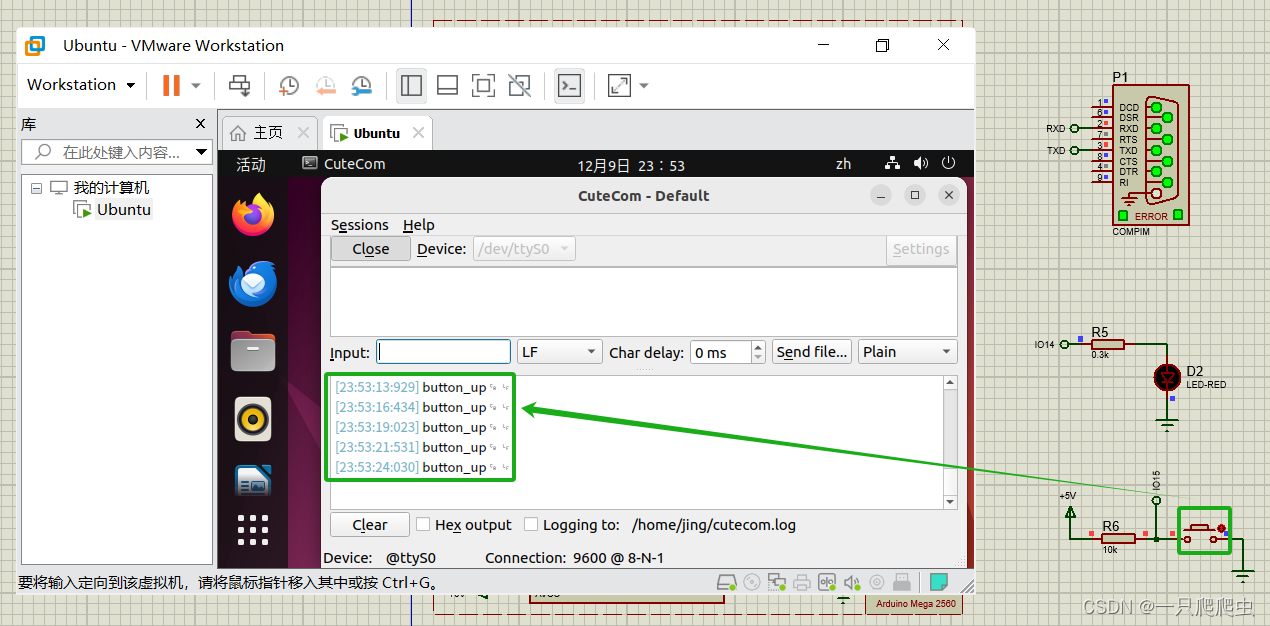Open Rhythmbox speaker icon in the dock
The width and height of the screenshot is (1270, 626).
pyautogui.click(x=253, y=419)
